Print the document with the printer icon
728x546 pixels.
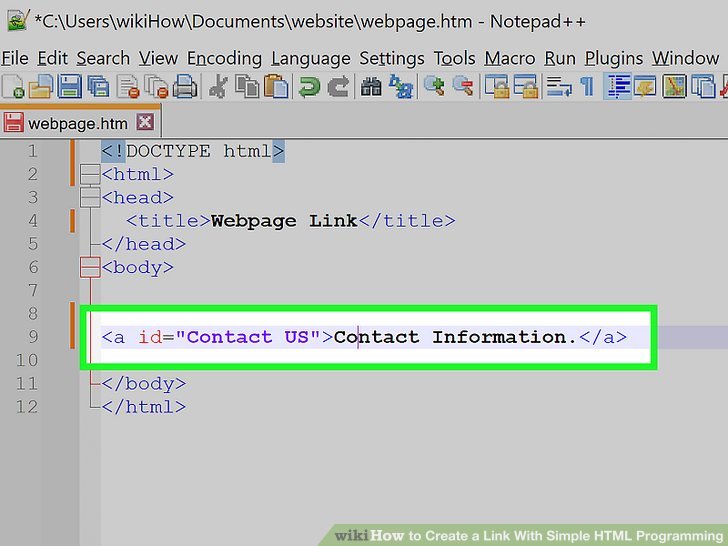coord(185,87)
